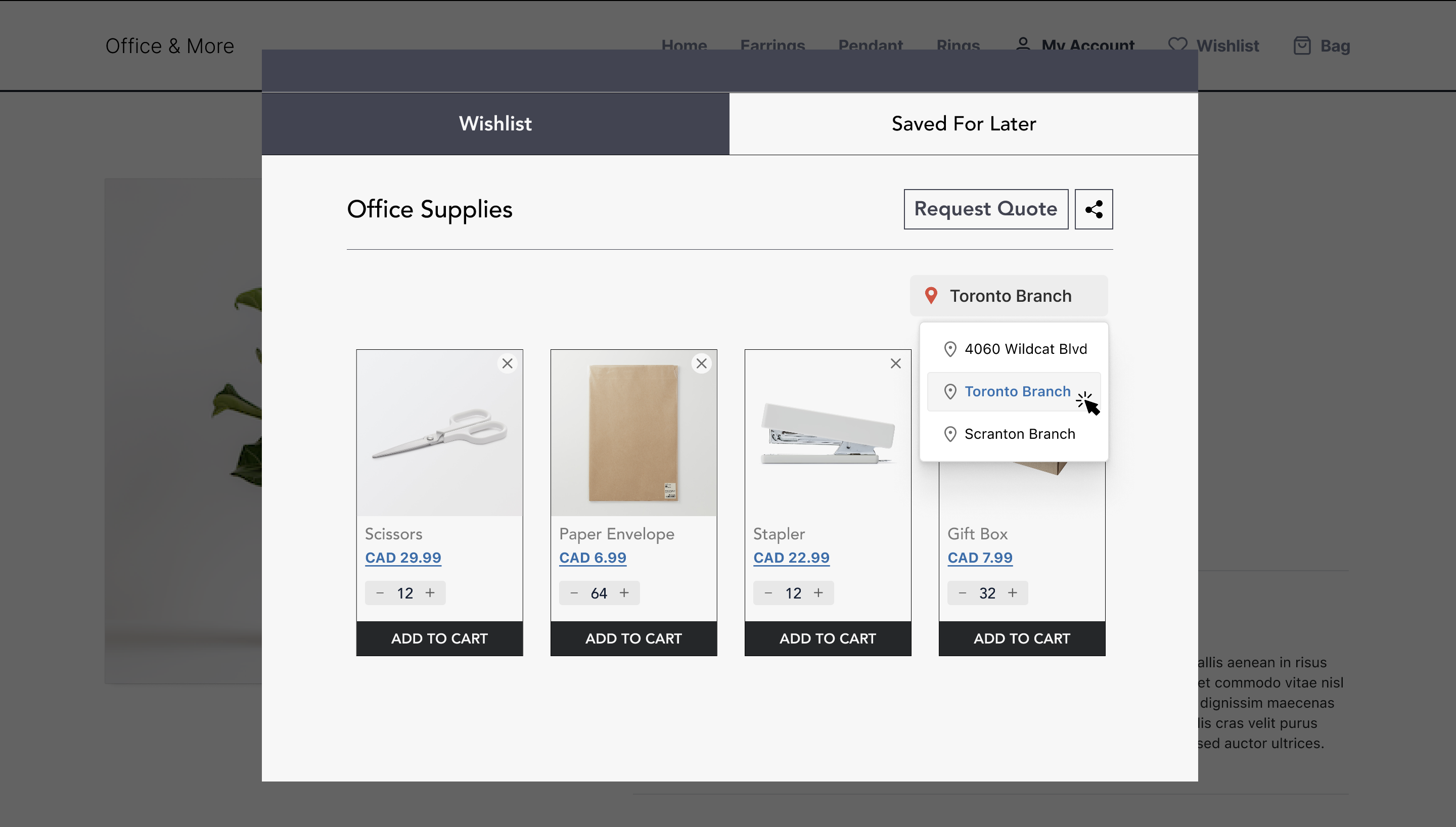This screenshot has width=1456, height=827.
Task: Select Scranton Branch from the dropdown
Action: click(1019, 433)
